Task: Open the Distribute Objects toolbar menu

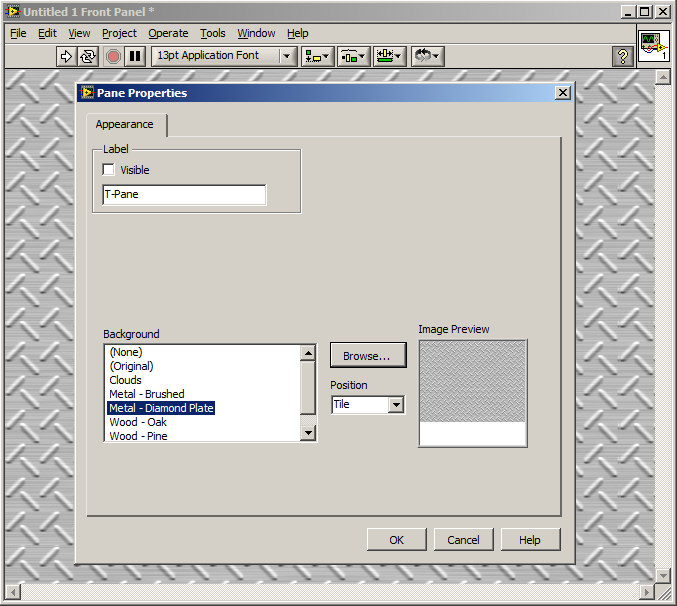Action: 353,57
